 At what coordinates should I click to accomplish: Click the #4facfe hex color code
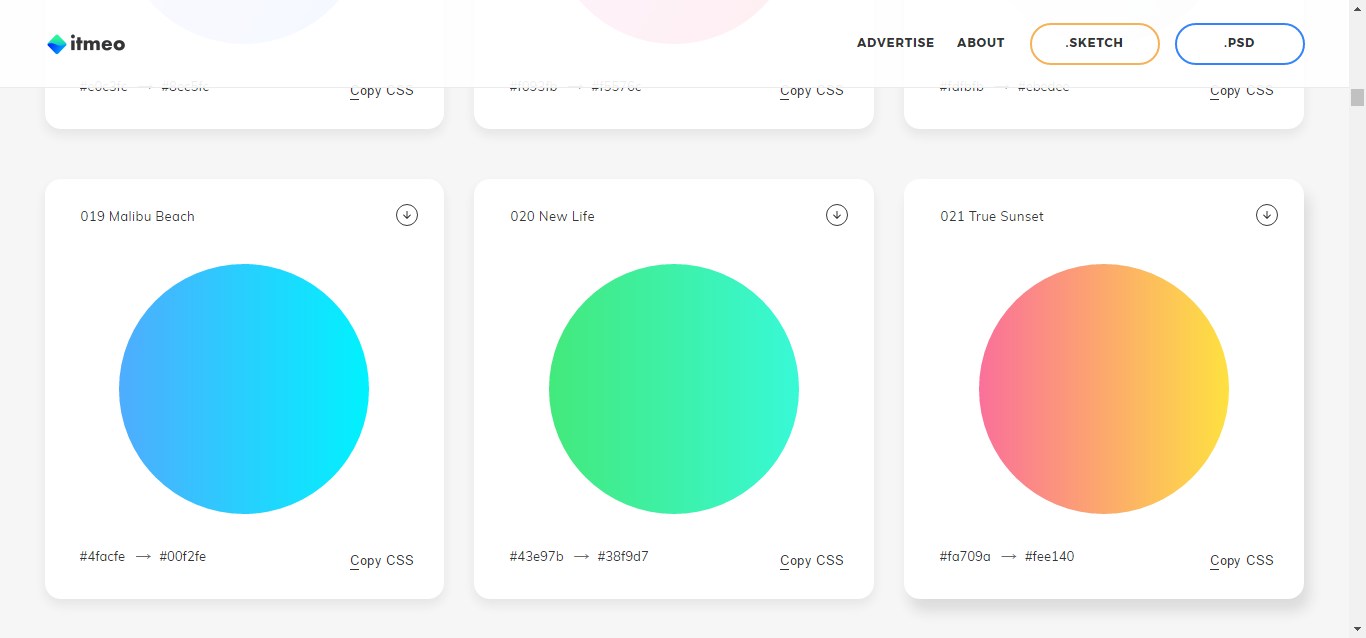tap(102, 556)
